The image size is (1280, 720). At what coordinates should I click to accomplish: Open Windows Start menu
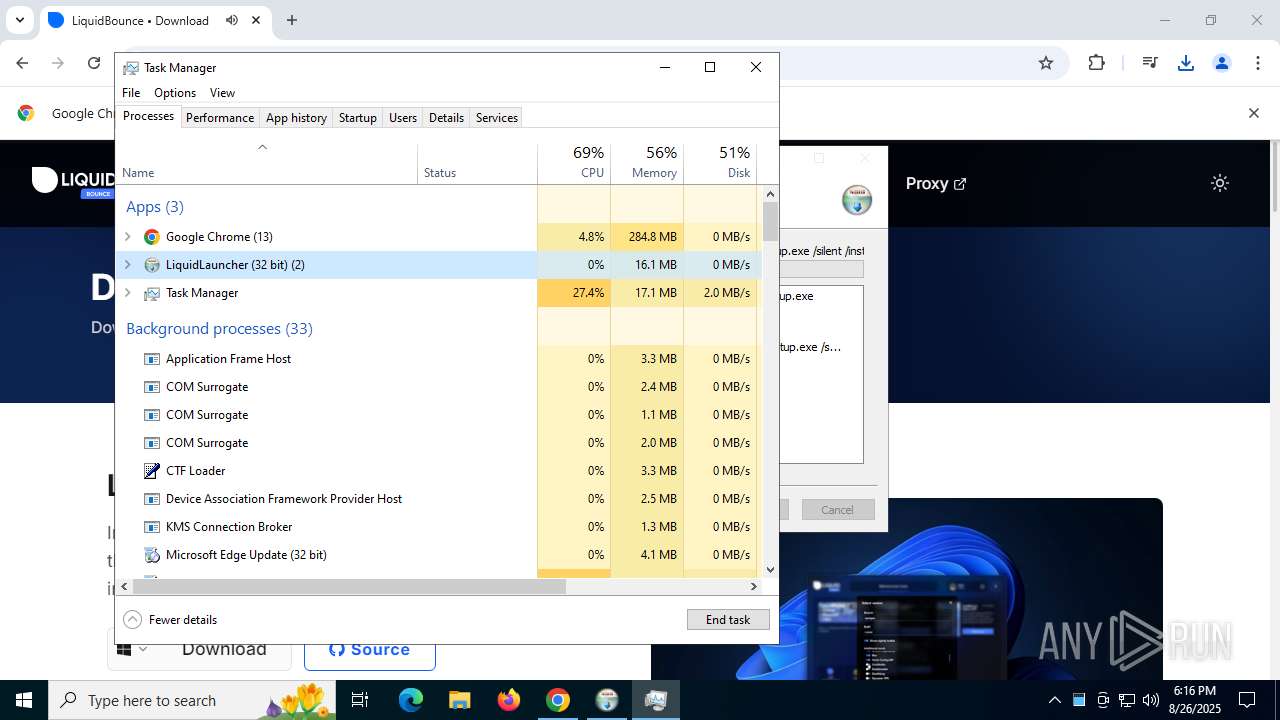(24, 700)
